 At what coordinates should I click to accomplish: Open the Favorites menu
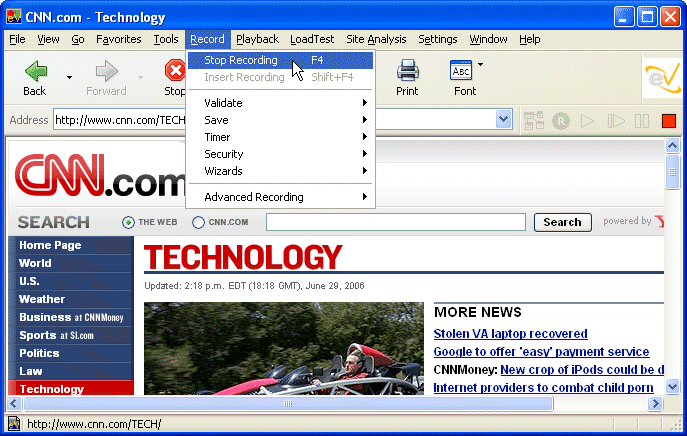[118, 39]
